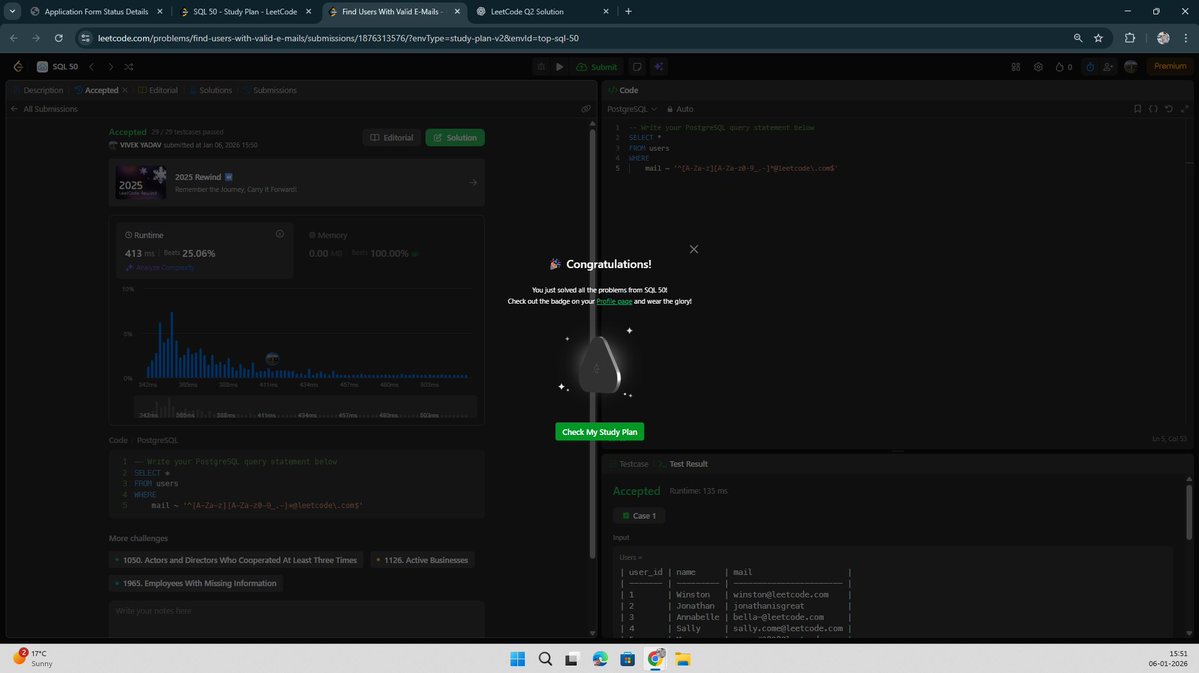Screen dimensions: 1199x673
Task: Go back to All Submissions
Action: [x=44, y=109]
